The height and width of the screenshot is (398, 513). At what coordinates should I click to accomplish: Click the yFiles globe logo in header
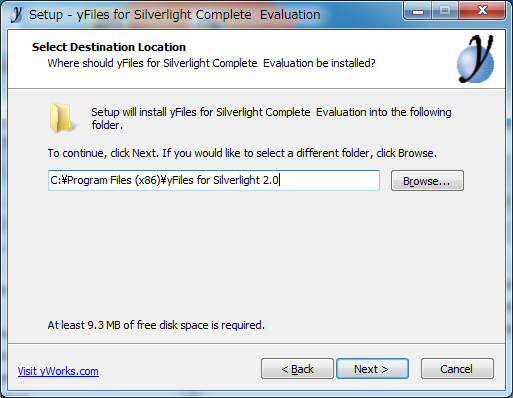tap(476, 59)
